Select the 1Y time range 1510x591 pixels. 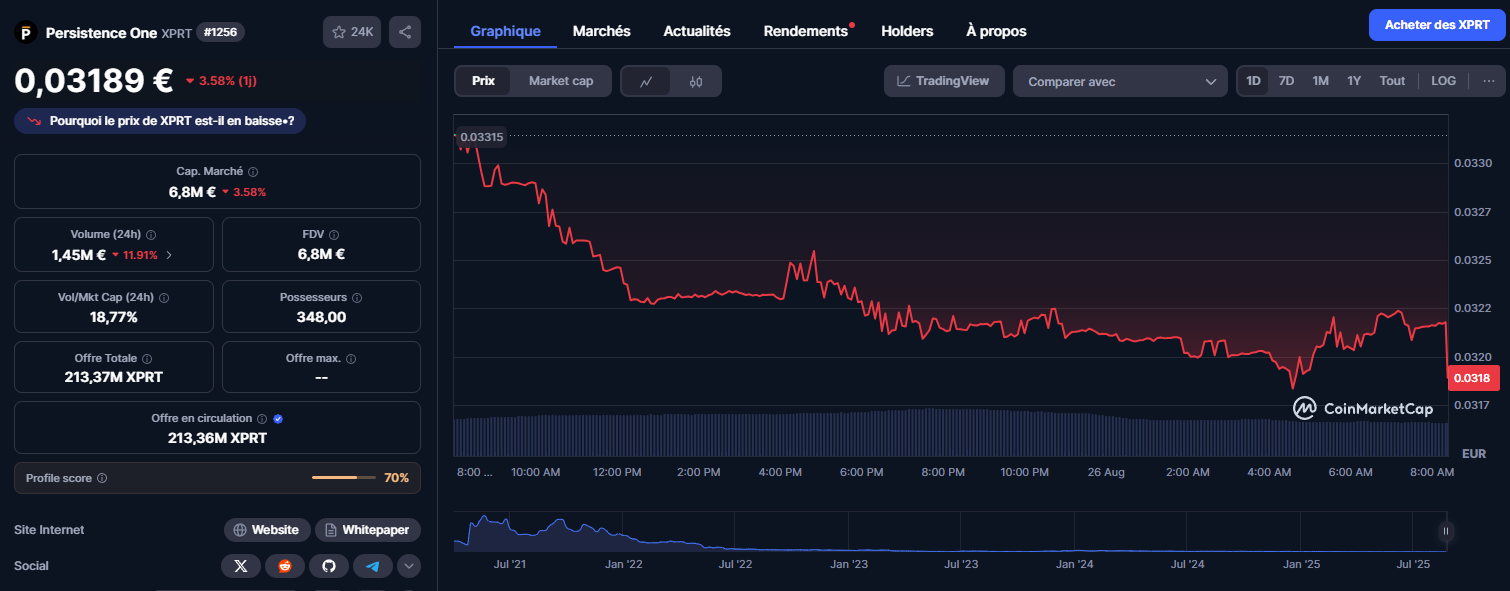coord(1354,81)
